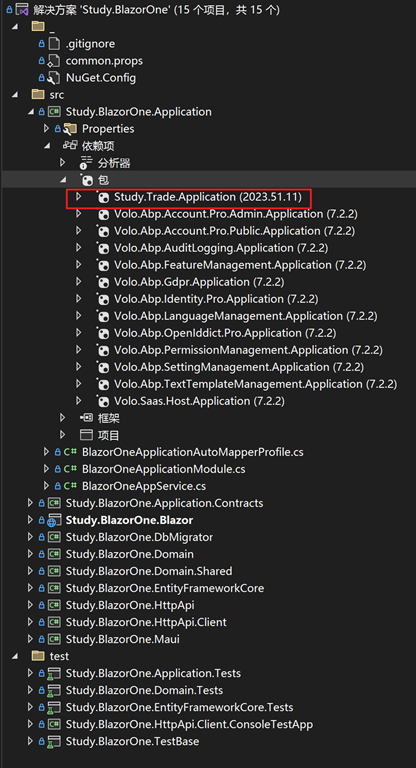This screenshot has height=768, width=416.
Task: Collapse the src folder
Action: pos(14,95)
